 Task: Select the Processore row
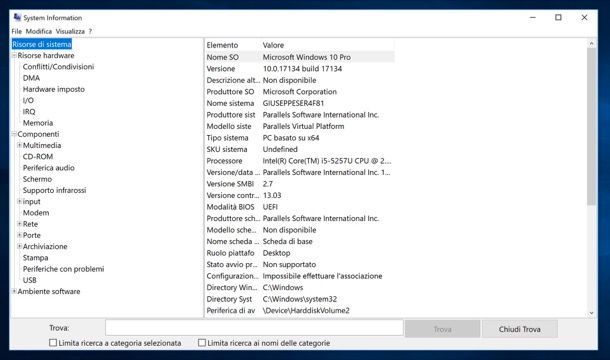coord(300,161)
